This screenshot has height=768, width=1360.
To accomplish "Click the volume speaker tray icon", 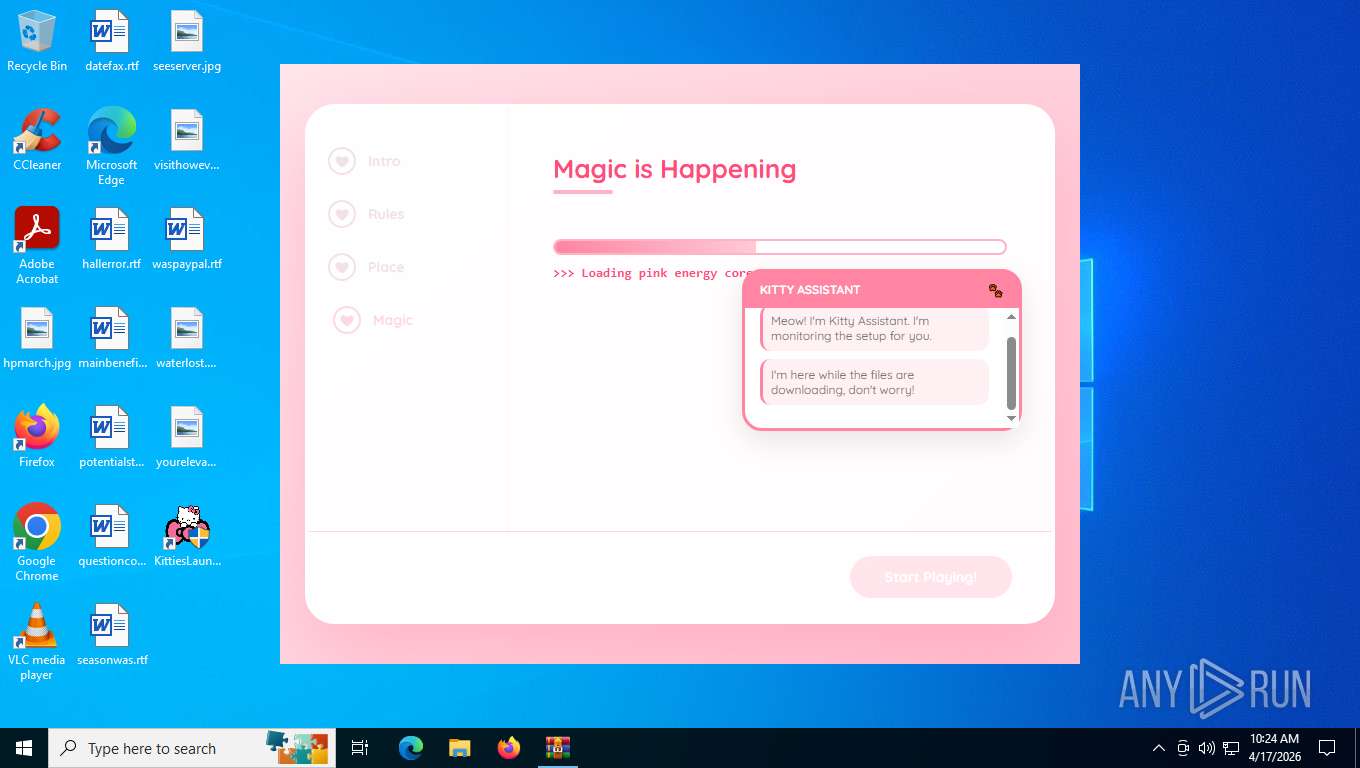I will (1206, 748).
